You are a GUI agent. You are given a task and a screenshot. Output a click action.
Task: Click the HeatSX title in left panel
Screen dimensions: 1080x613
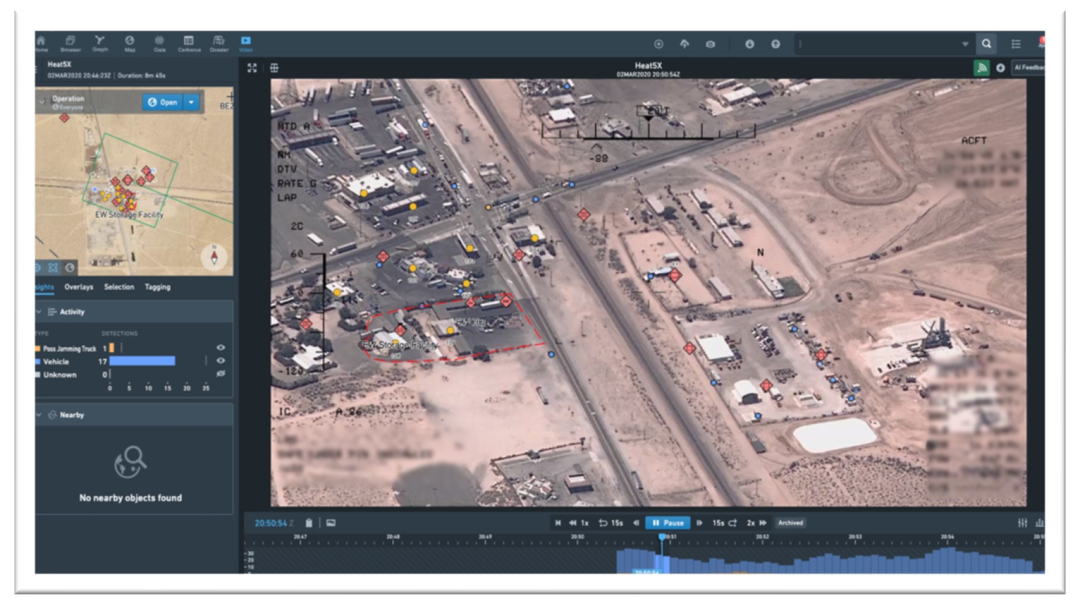[x=59, y=64]
